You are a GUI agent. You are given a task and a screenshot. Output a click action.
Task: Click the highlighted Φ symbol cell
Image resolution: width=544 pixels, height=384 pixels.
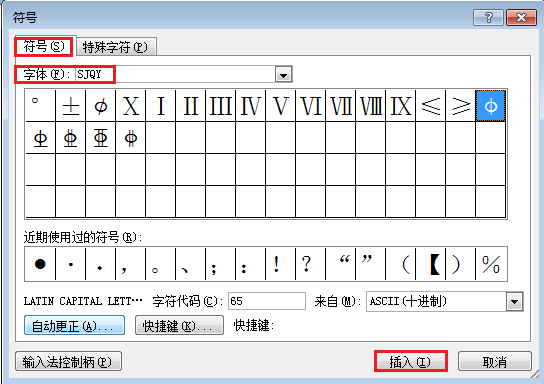point(491,105)
